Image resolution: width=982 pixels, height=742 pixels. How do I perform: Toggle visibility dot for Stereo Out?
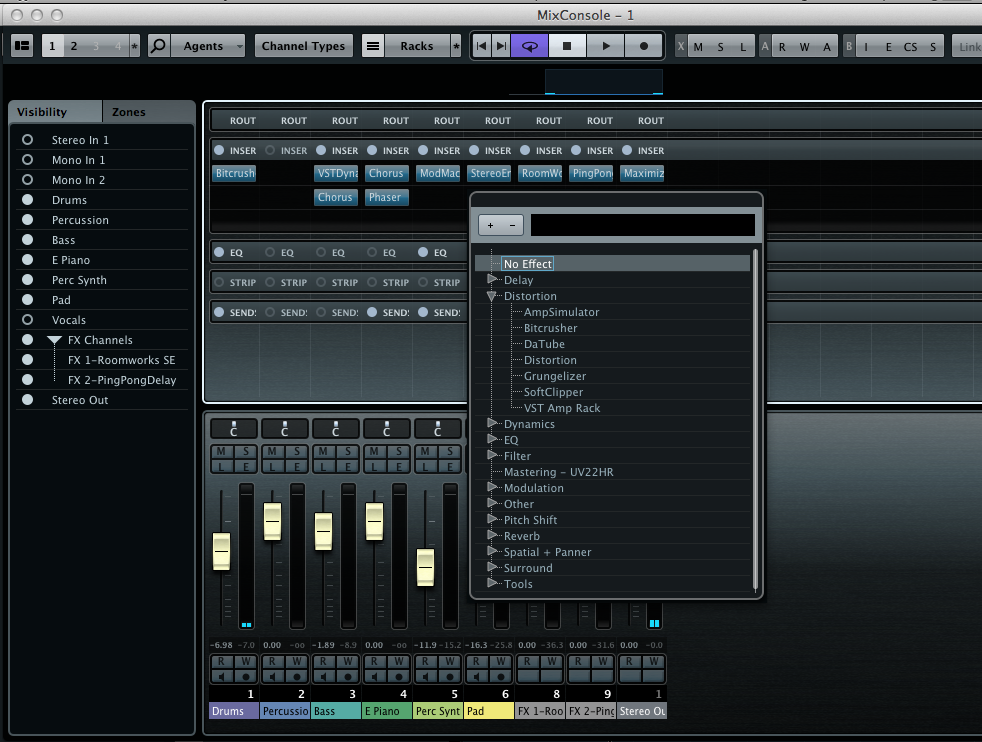27,400
